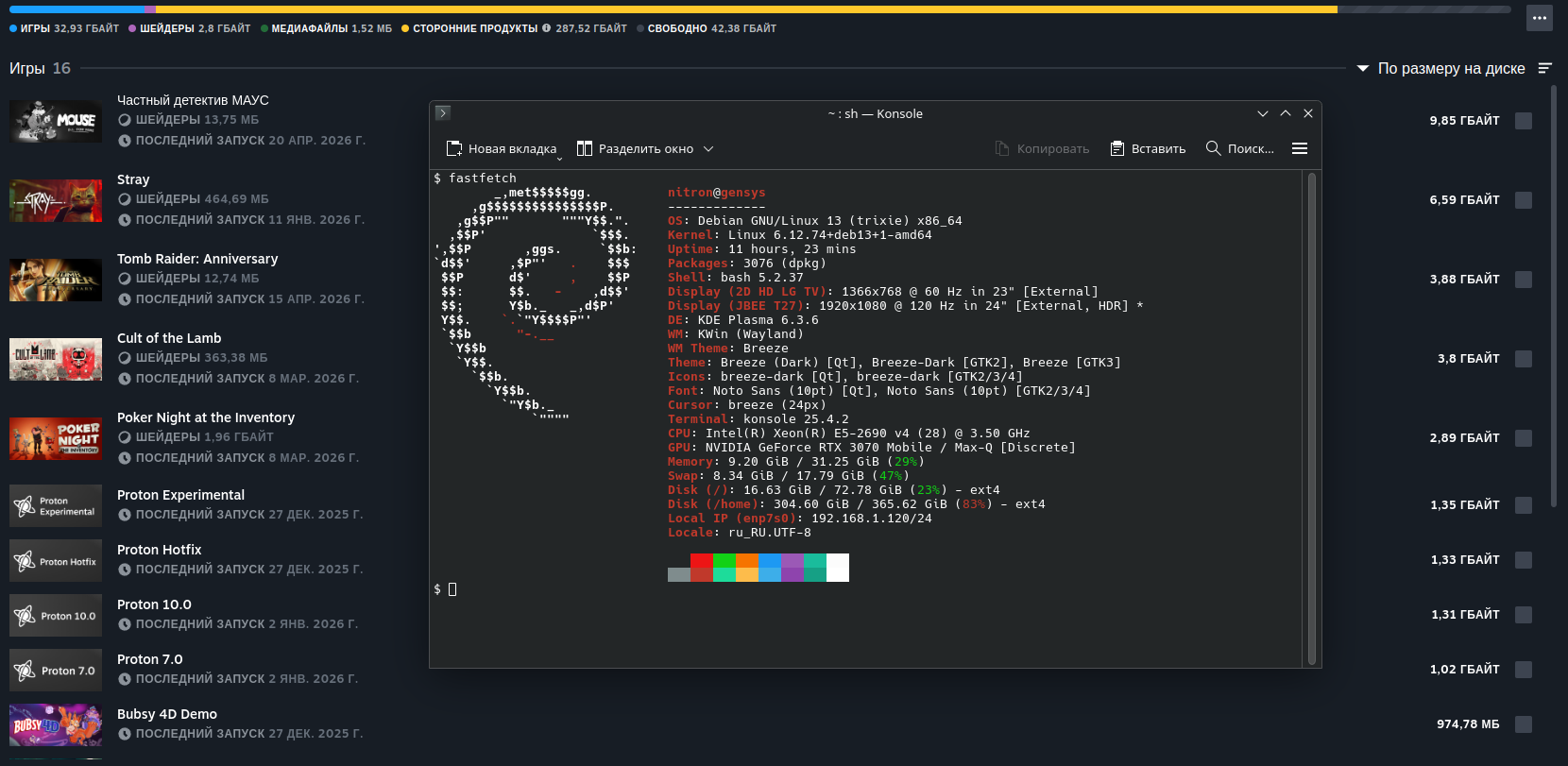Click the Cult of the Lamb thumbnail
1568x766 pixels.
56,359
